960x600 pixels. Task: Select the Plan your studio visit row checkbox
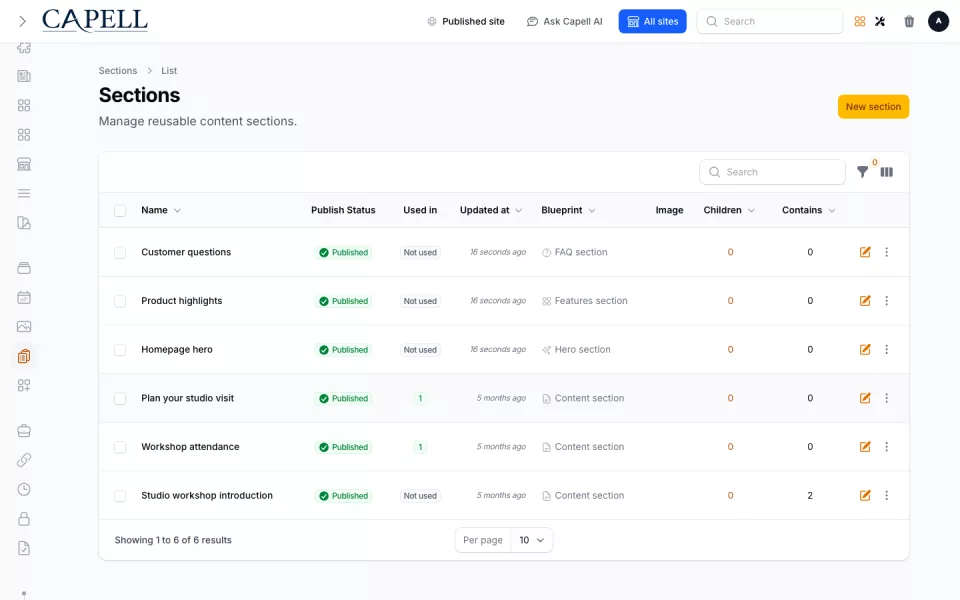[120, 399]
